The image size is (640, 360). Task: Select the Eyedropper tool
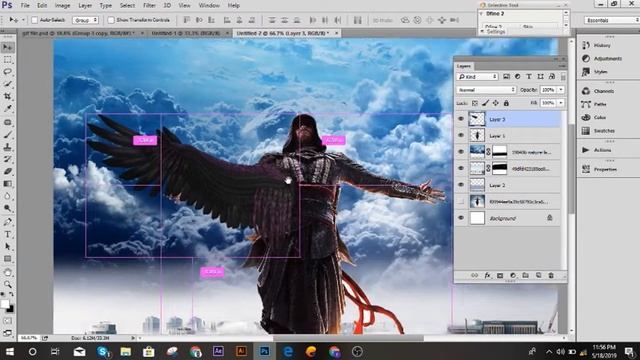point(7,109)
